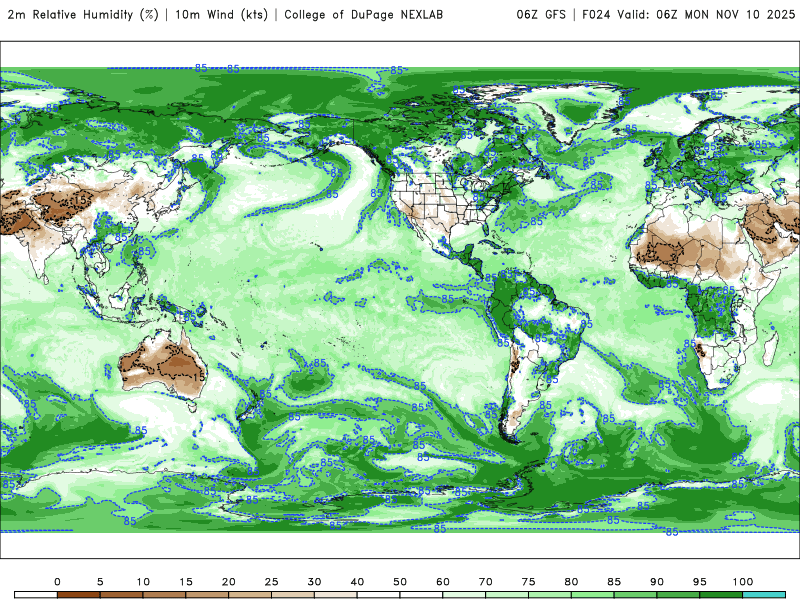
Task: Select legend color between 60 and 70
Action: 464,595
